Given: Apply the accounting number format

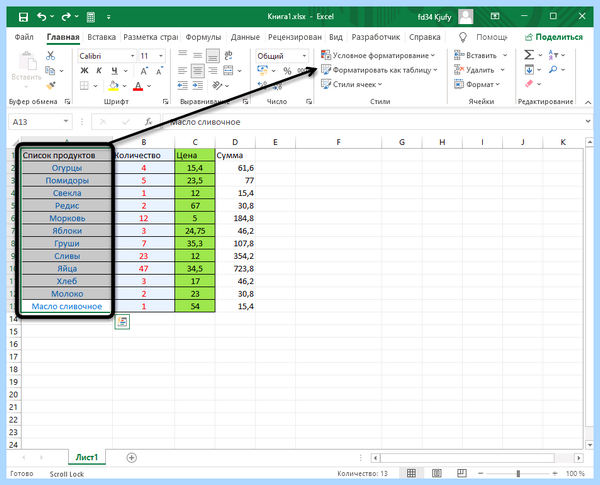Looking at the screenshot, I should click(x=262, y=70).
